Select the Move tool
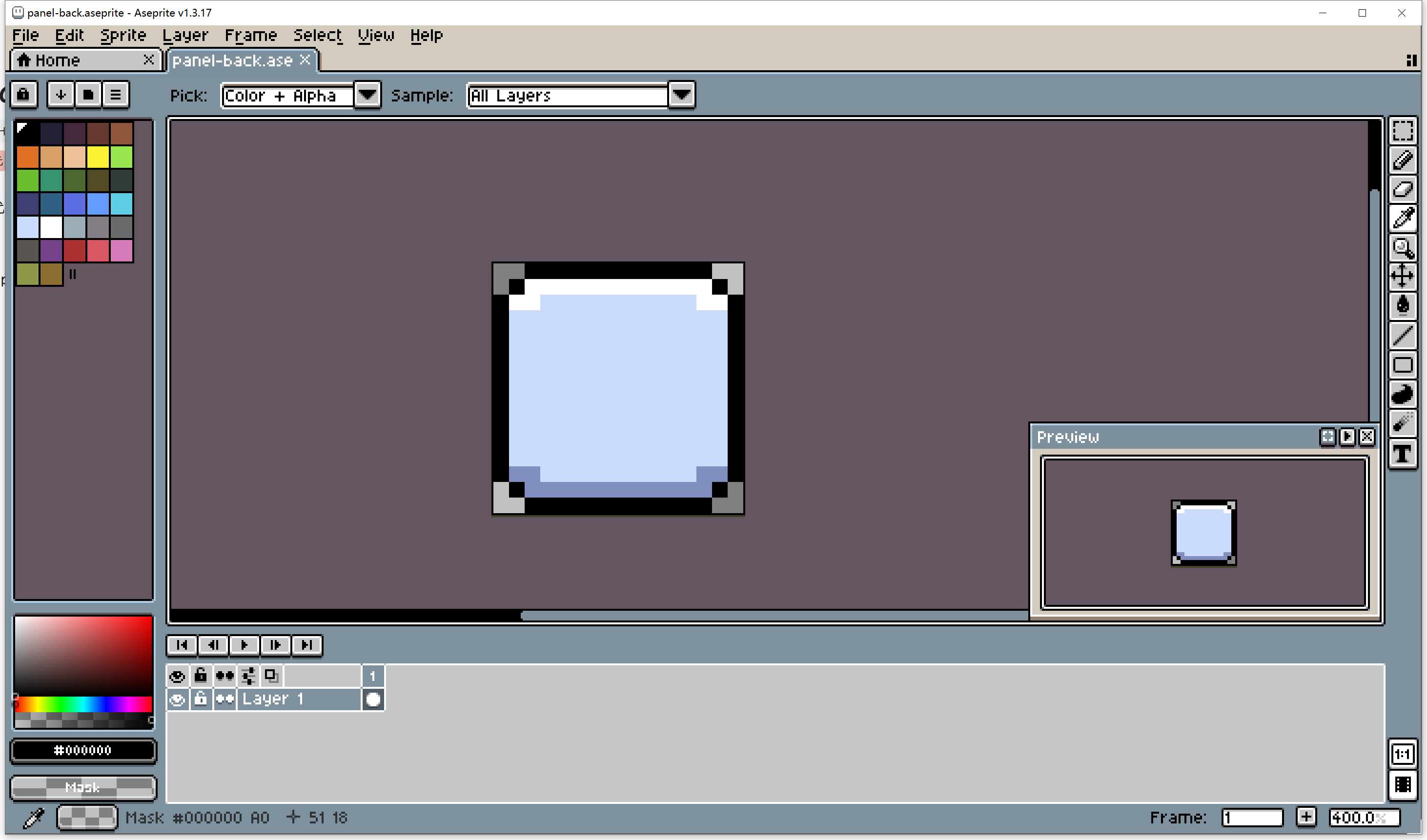The height and width of the screenshot is (840, 1427). pos(1402,277)
